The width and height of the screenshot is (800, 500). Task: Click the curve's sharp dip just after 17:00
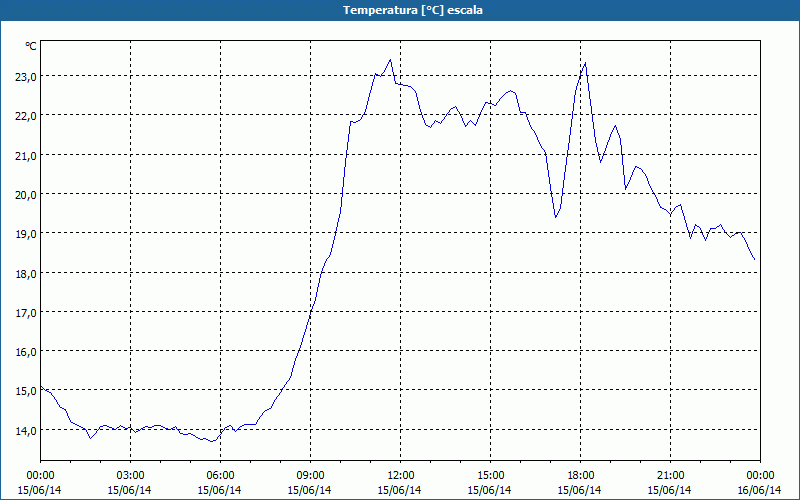(556, 217)
